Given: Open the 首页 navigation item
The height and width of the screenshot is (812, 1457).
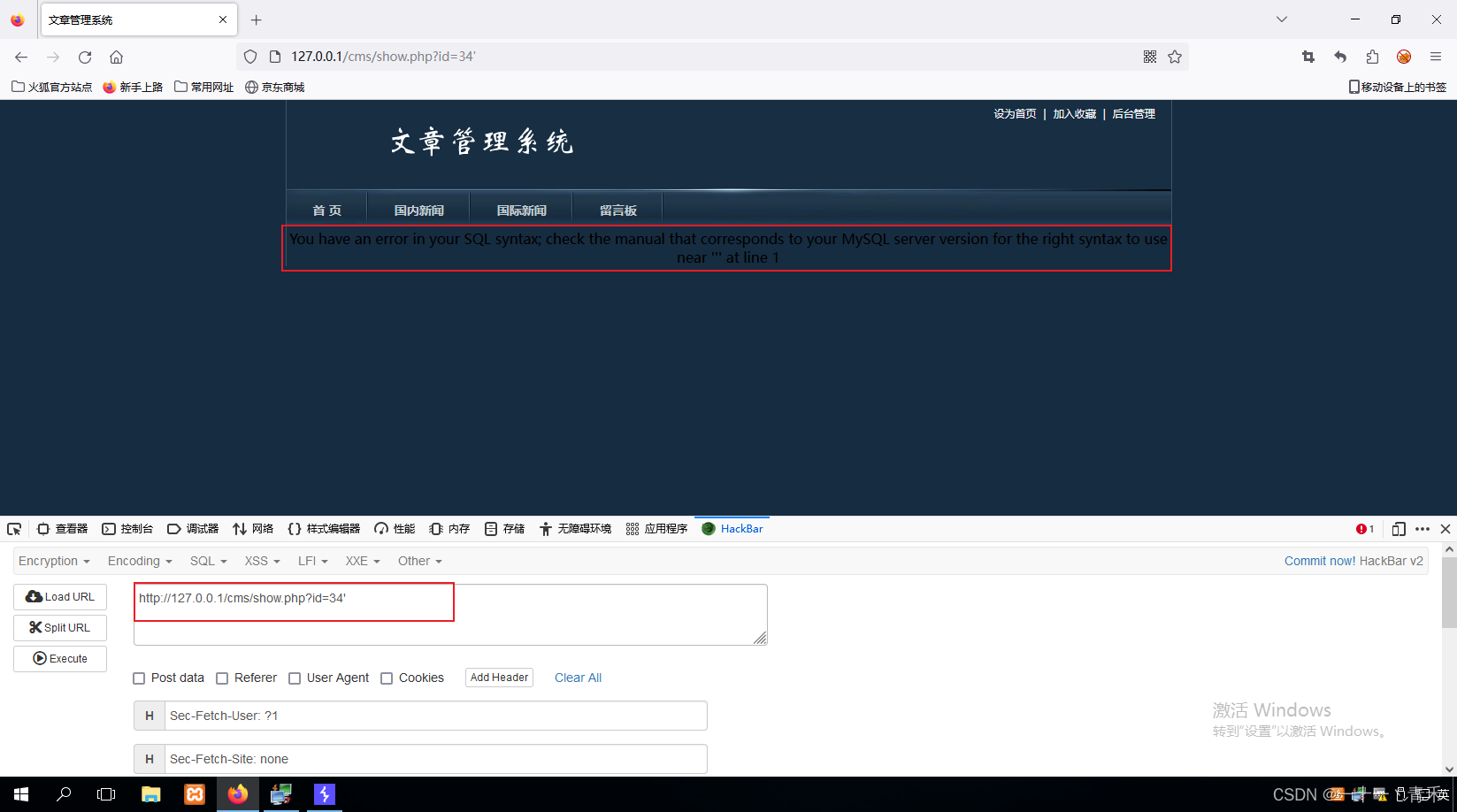Looking at the screenshot, I should pos(326,211).
